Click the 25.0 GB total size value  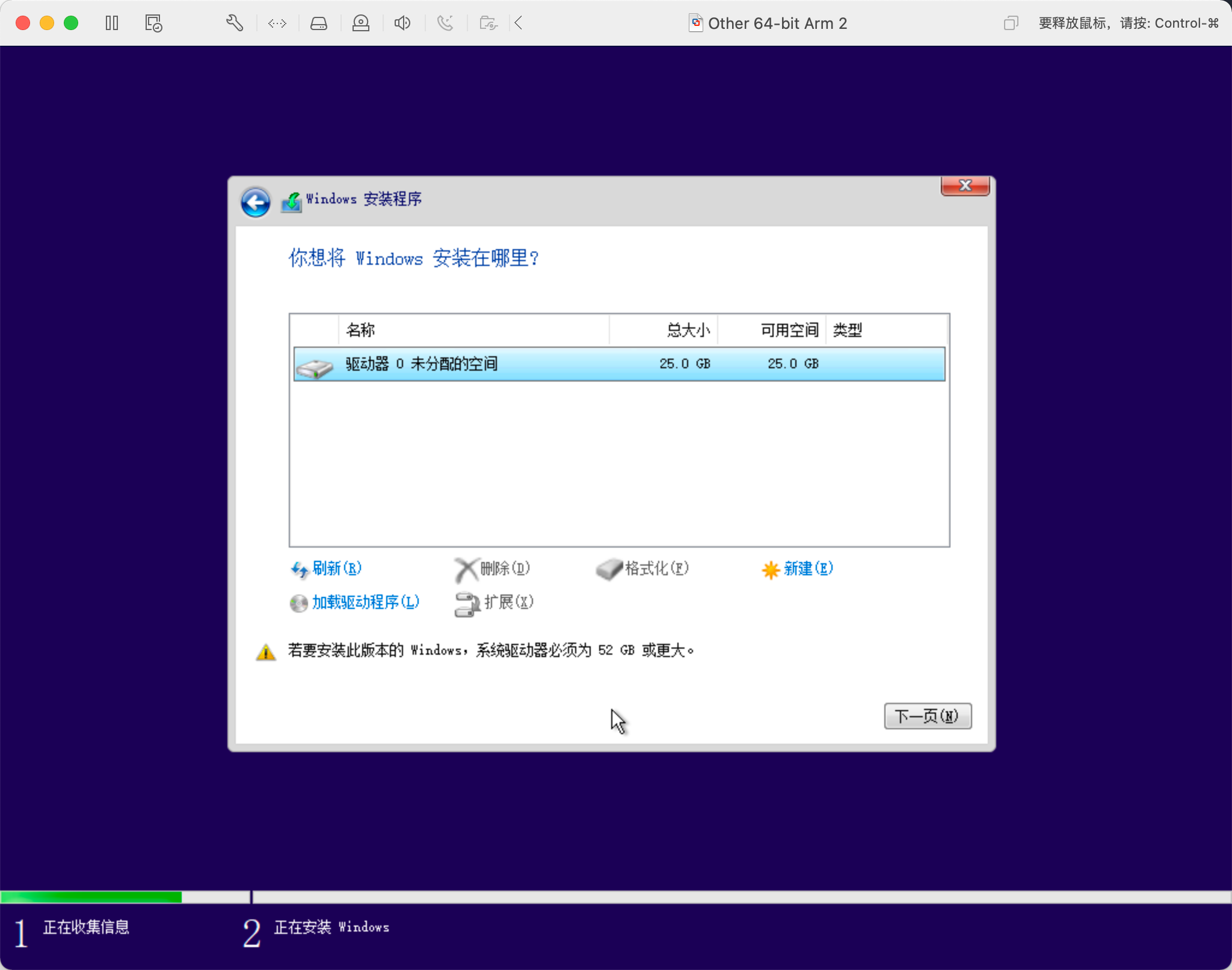click(x=685, y=364)
